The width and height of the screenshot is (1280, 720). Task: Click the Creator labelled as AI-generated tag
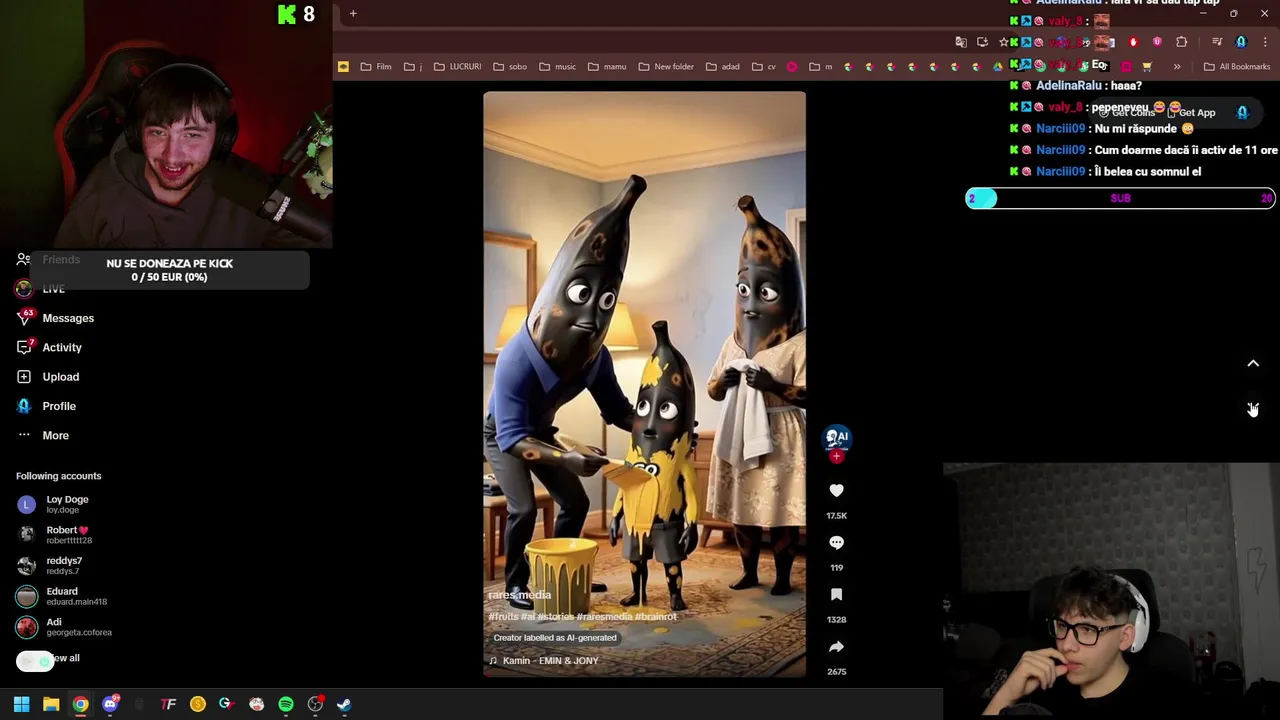pos(554,638)
